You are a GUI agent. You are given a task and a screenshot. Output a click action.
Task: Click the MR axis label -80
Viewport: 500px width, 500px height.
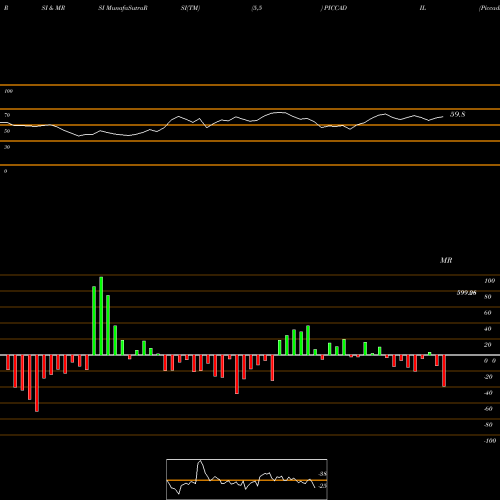point(488,425)
